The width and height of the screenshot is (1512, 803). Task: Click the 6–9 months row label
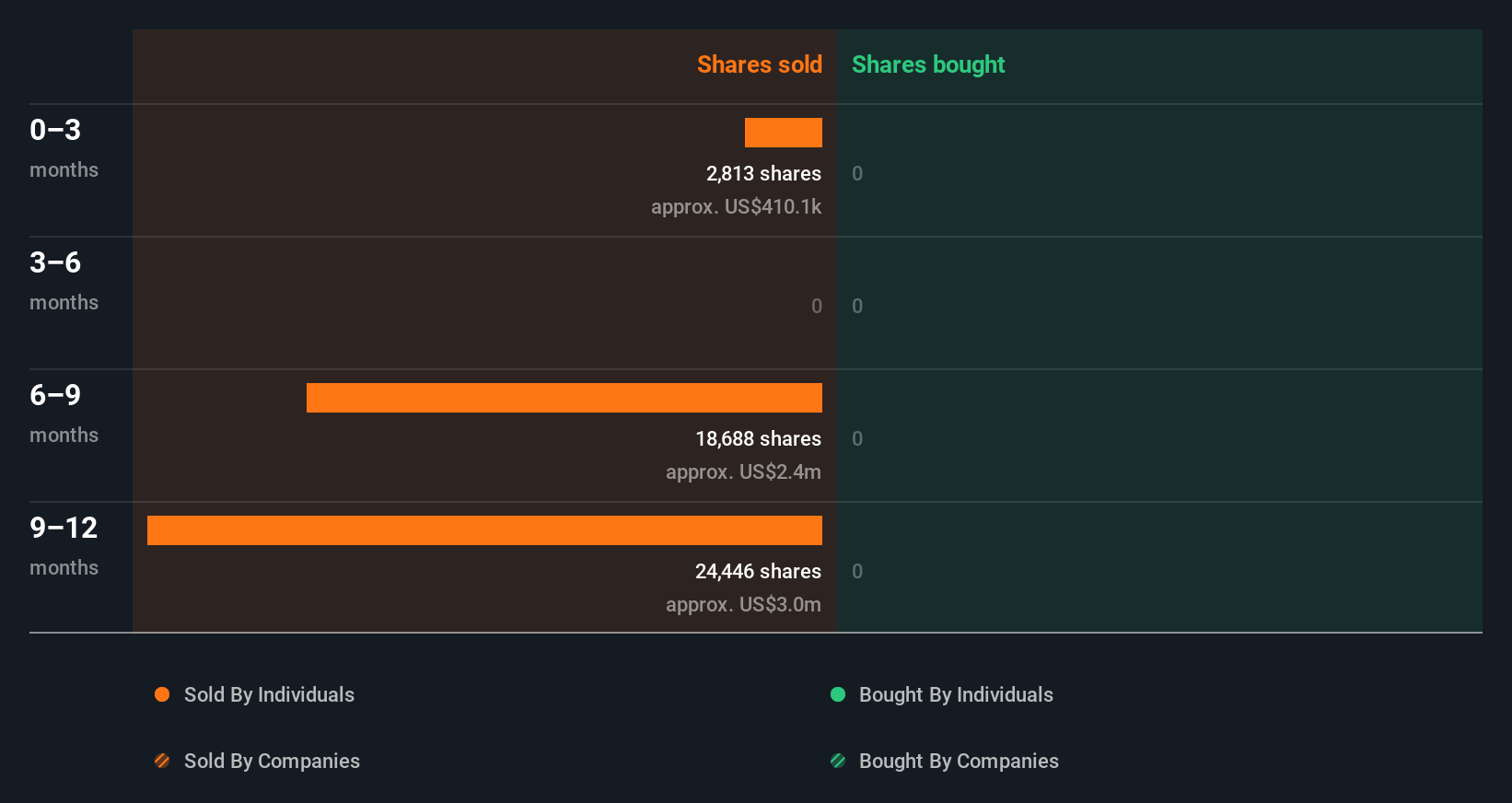(x=64, y=413)
